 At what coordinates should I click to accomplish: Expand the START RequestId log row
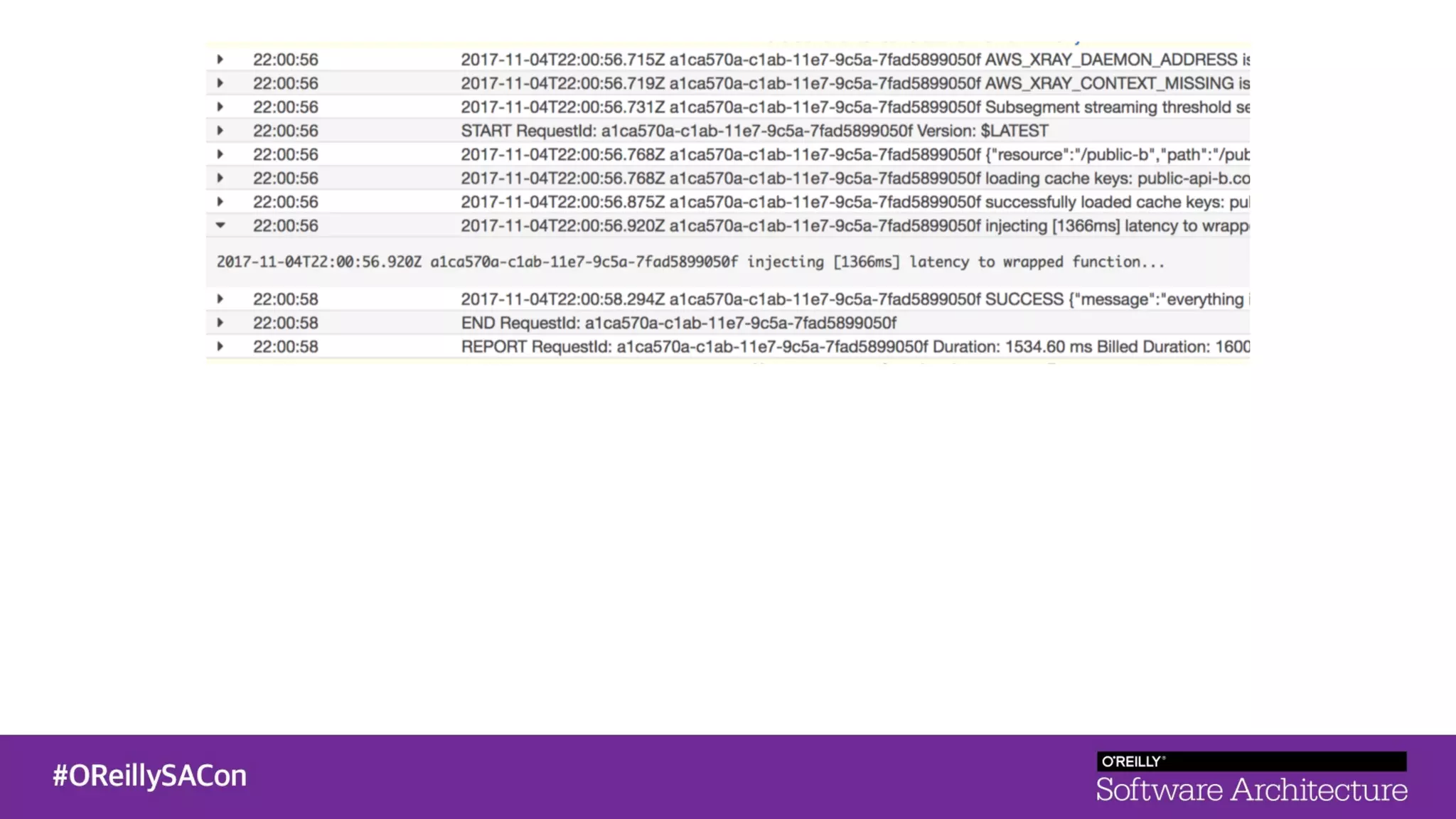(x=220, y=131)
